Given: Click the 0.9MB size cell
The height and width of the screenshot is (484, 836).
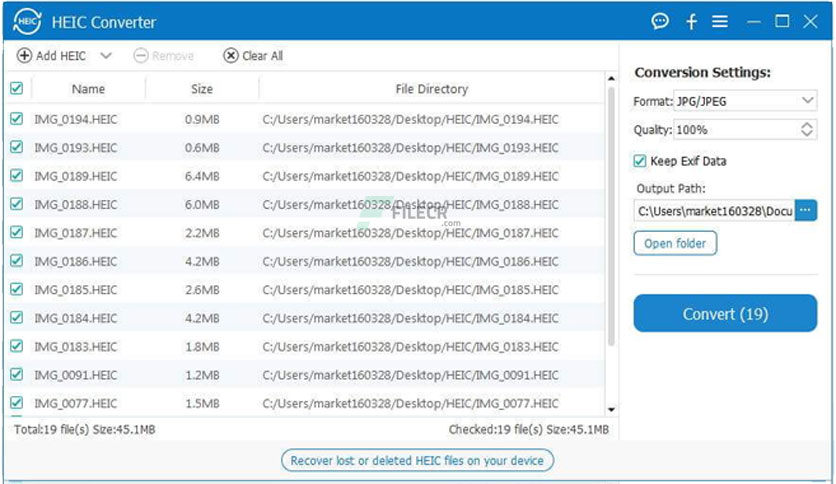Looking at the screenshot, I should [202, 119].
